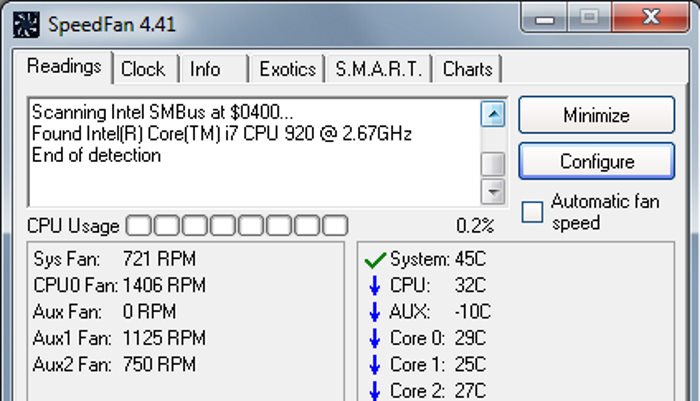Click the 'End of detection' log line
700x401 pixels.
[x=96, y=155]
